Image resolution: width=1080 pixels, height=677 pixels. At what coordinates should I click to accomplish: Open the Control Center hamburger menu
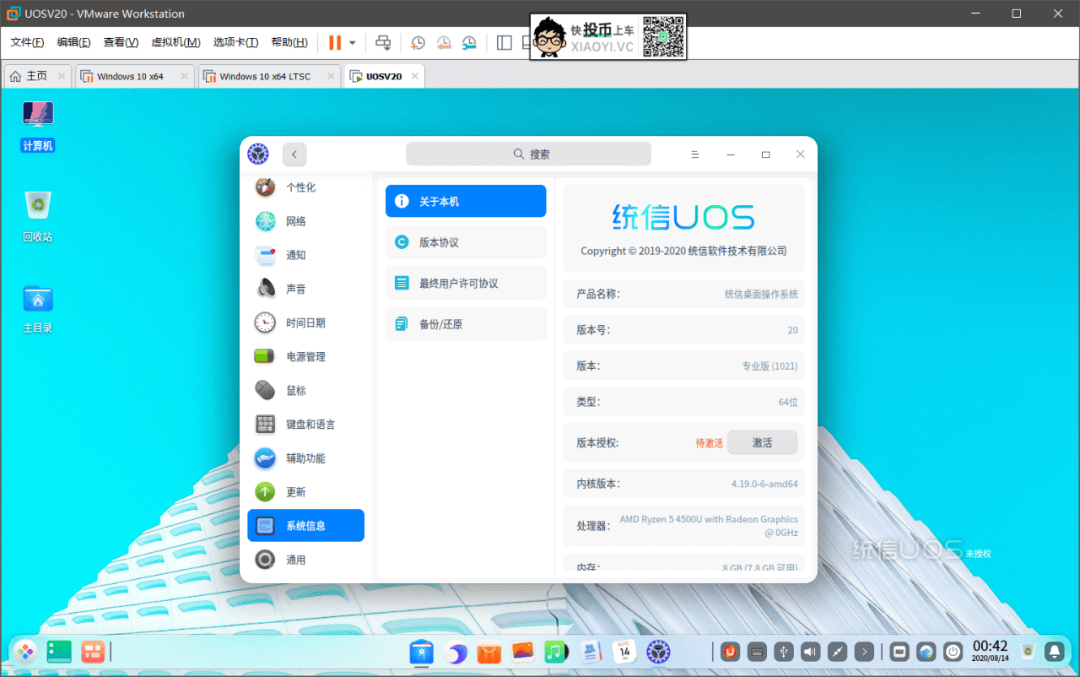(695, 154)
